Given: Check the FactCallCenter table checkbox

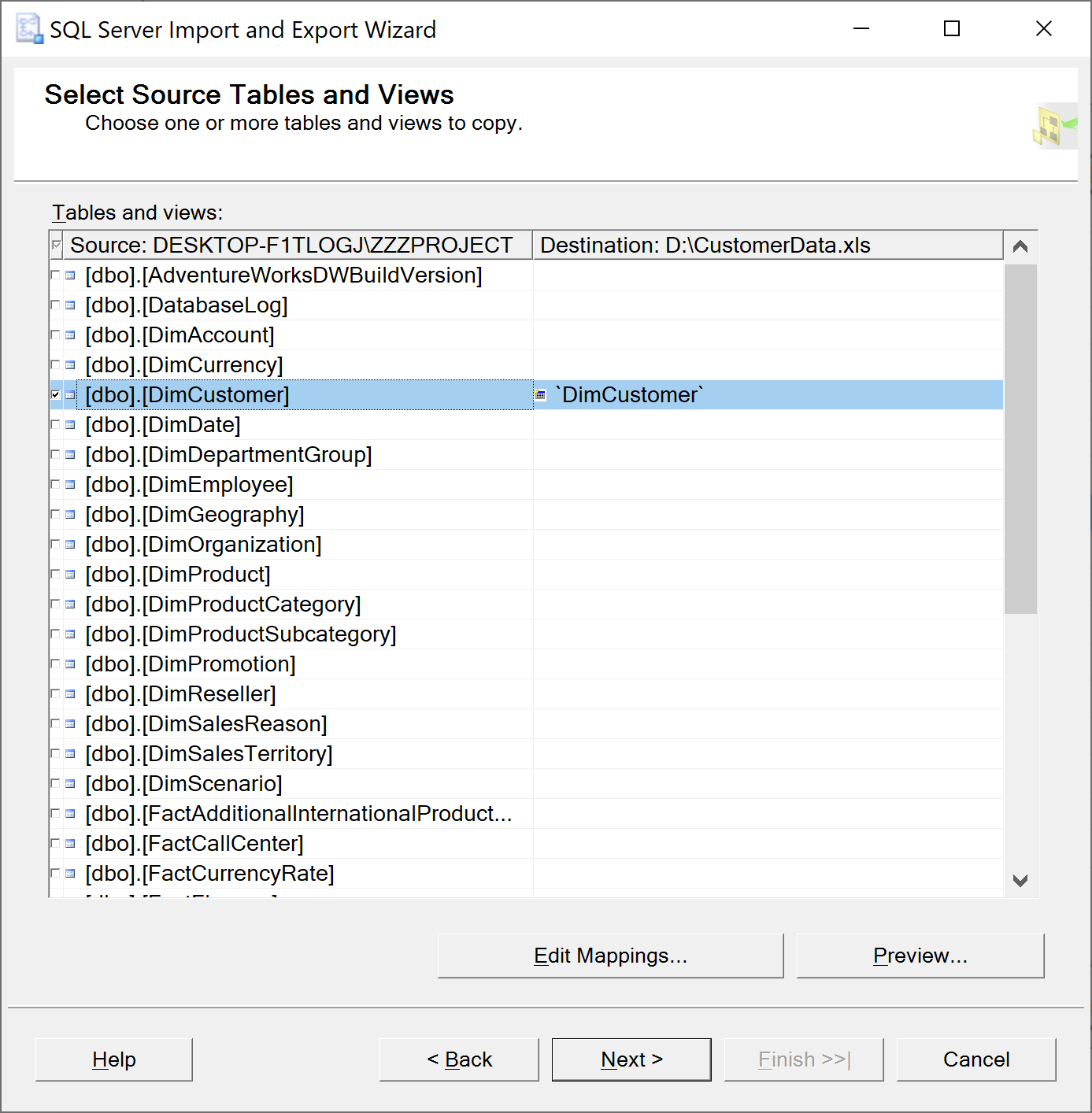Looking at the screenshot, I should point(55,843).
